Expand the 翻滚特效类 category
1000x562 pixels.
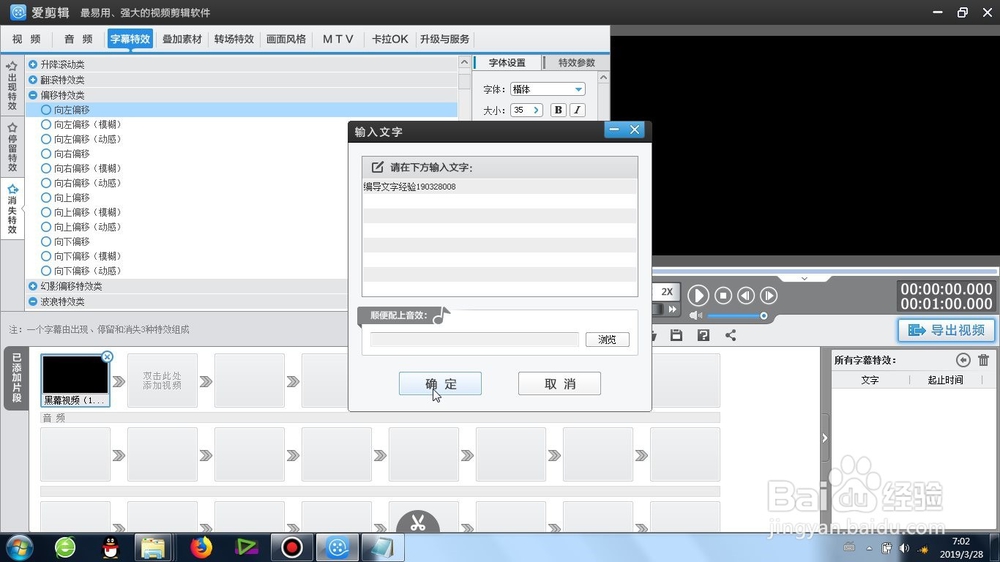point(33,80)
